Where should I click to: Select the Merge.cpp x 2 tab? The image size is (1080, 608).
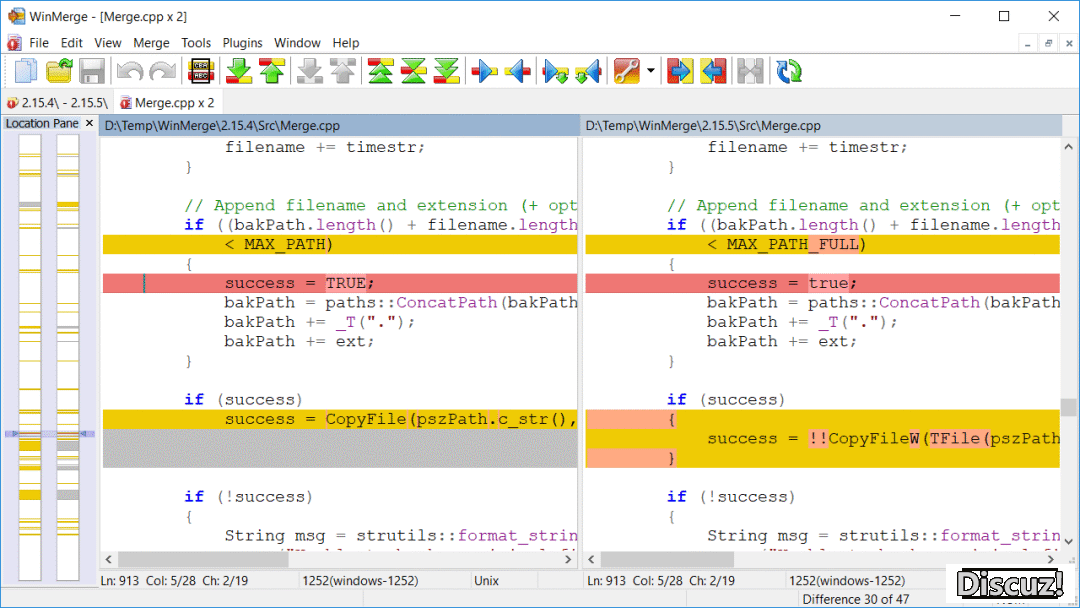[167, 103]
